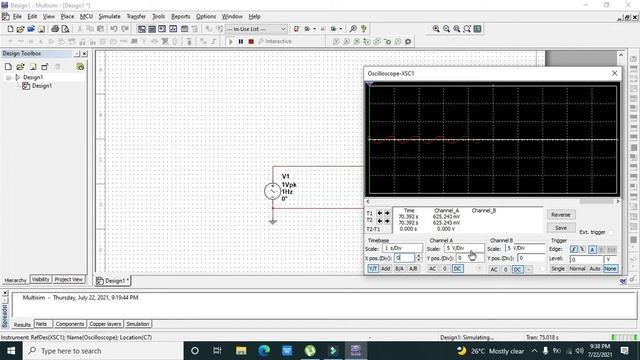Toggle the Spreadsheet view toolbar icon
Screen dimensions: 640x360
pyautogui.click(x=152, y=29)
